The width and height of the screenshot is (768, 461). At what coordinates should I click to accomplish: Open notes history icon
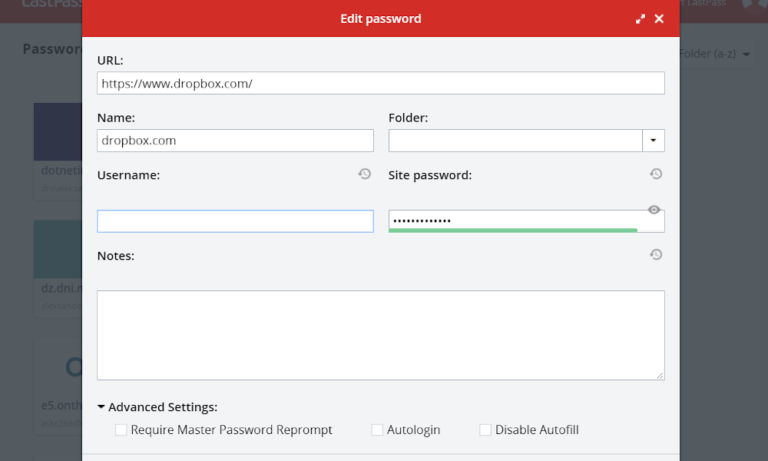pos(656,254)
